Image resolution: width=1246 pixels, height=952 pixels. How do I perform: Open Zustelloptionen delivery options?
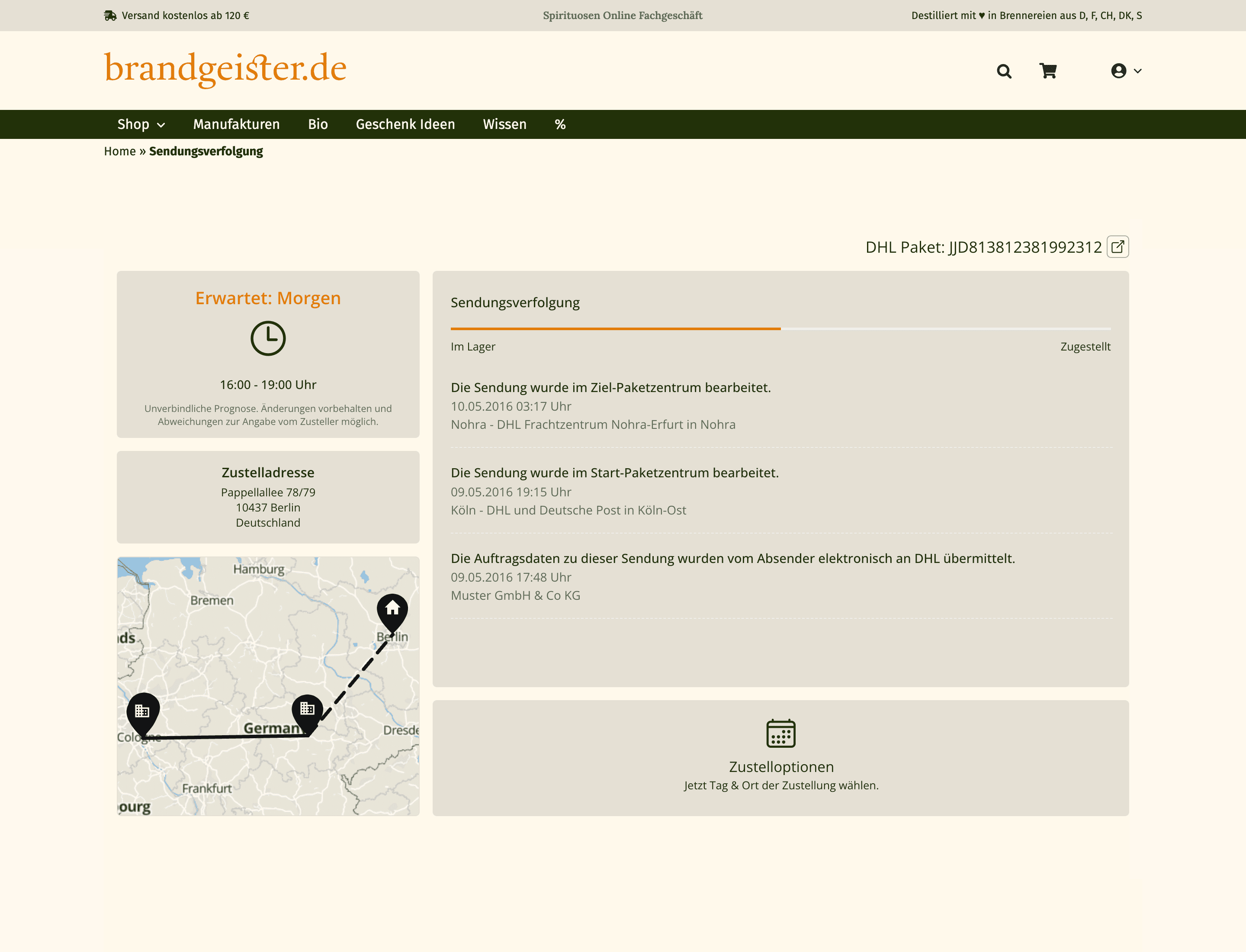click(x=780, y=758)
